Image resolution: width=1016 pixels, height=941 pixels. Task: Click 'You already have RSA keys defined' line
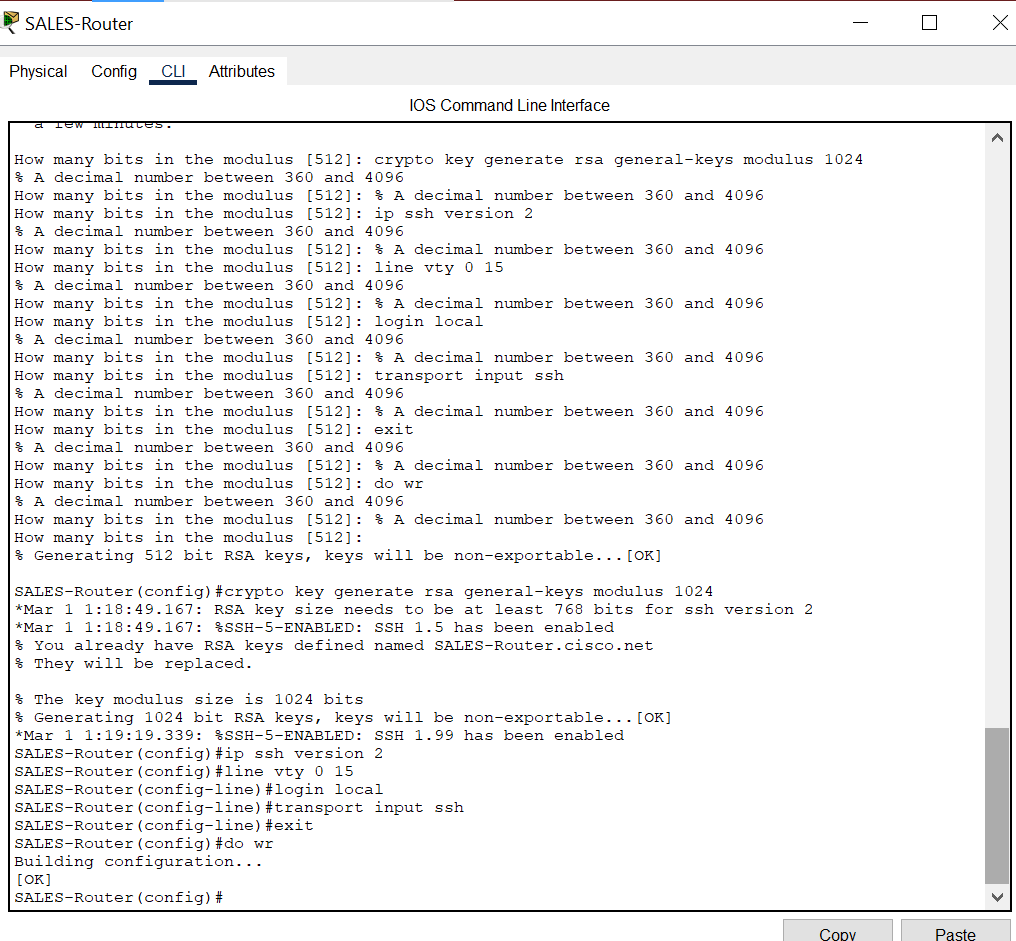pos(334,646)
